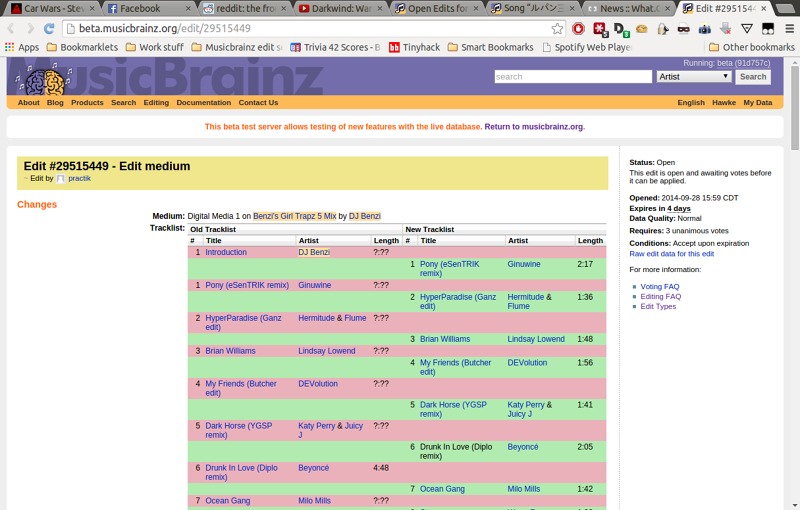
Task: Click the black square glasses extension icon
Action: click(768, 29)
